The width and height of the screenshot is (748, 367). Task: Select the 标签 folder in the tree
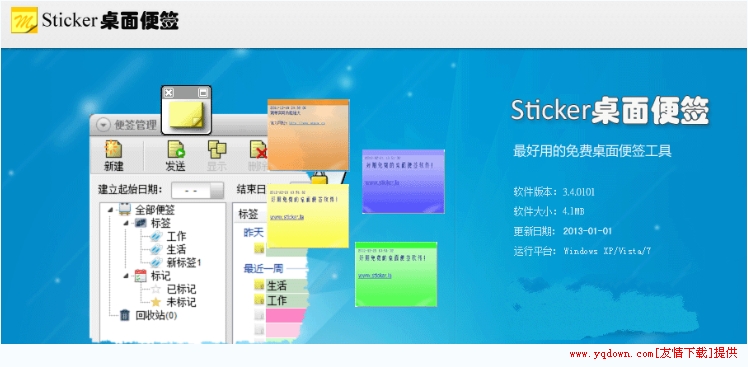(x=161, y=223)
